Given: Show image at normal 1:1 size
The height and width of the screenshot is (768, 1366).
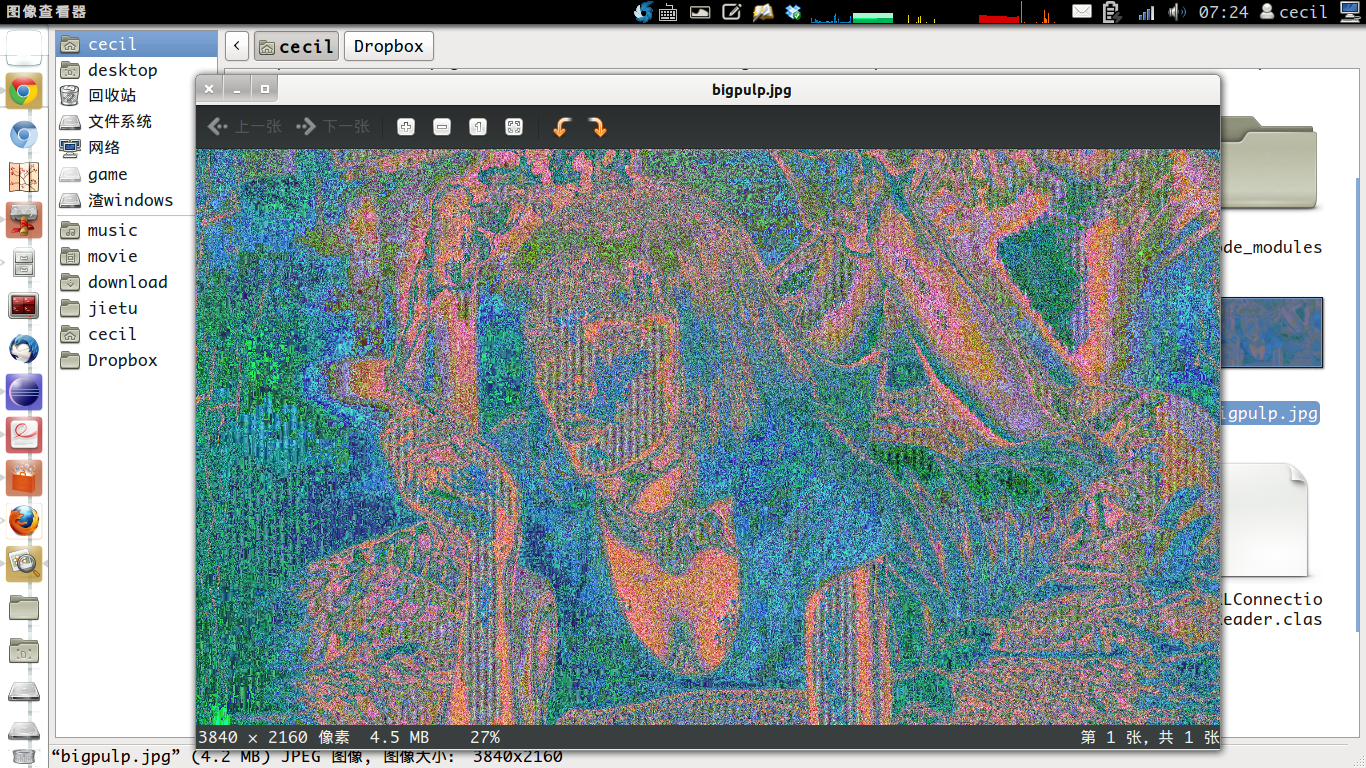Looking at the screenshot, I should (x=478, y=127).
